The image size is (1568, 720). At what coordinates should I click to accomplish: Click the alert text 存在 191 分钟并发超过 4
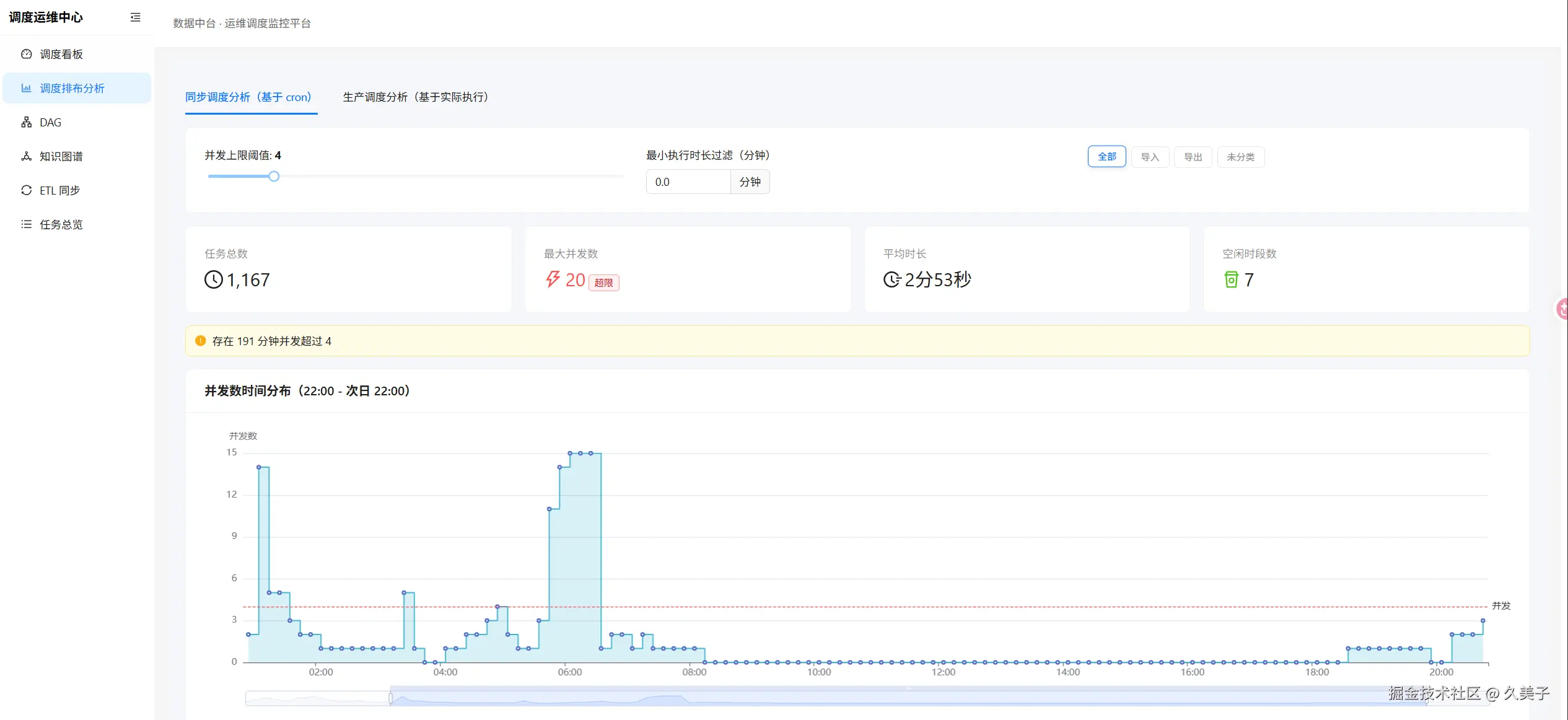point(271,341)
